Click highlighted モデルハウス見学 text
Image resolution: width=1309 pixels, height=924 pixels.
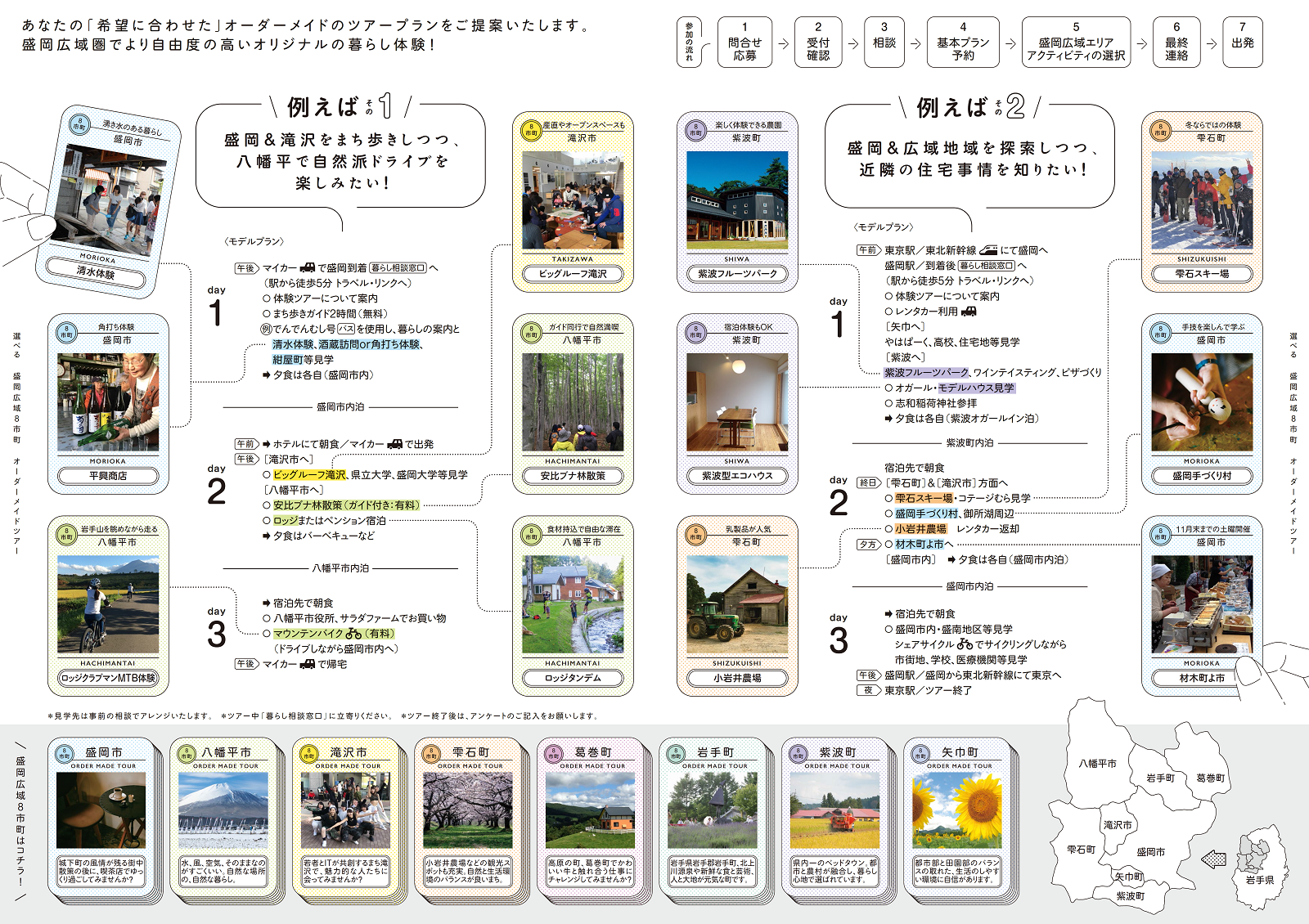977,388
